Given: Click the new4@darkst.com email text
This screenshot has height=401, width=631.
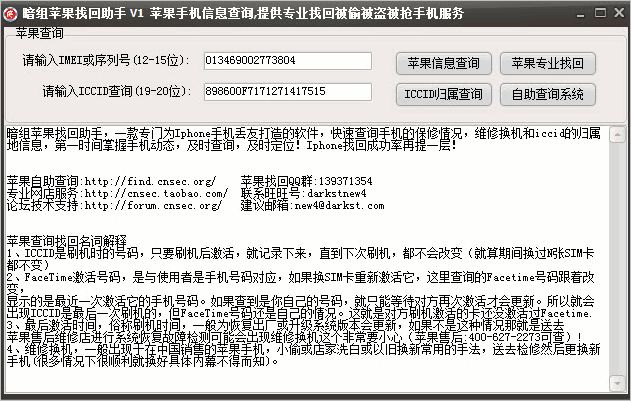Looking at the screenshot, I should [339, 206].
